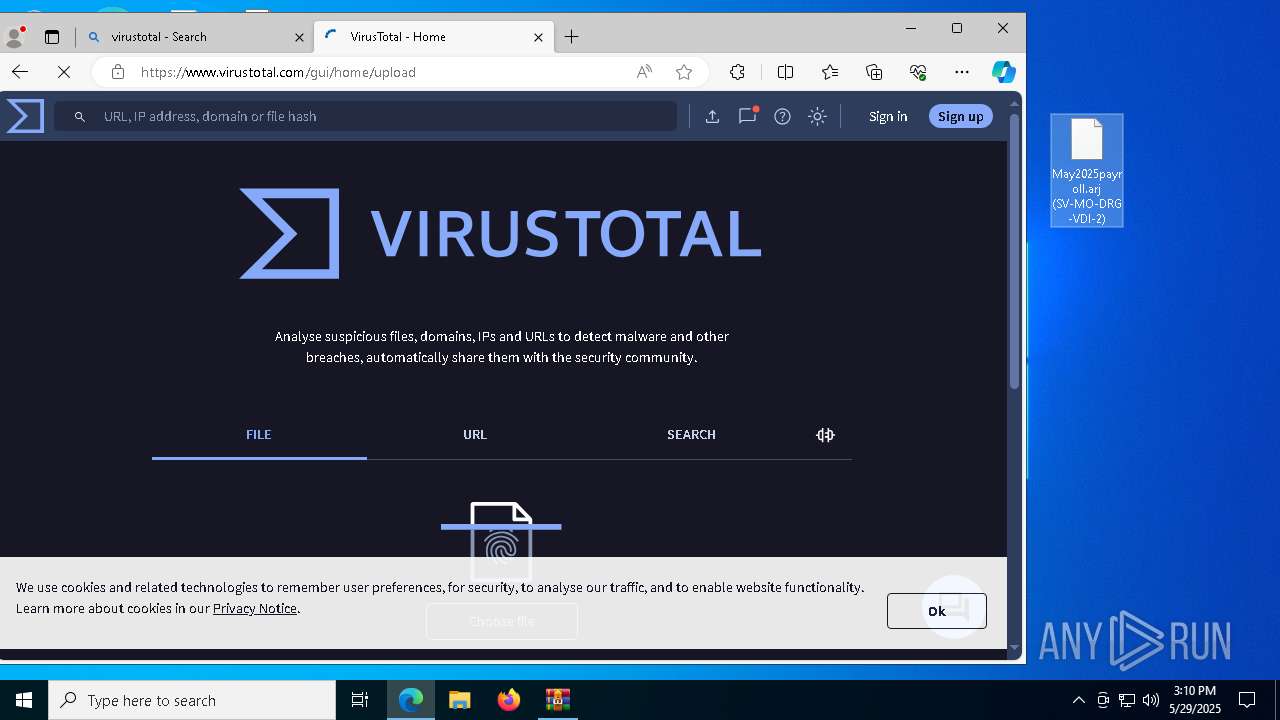1280x720 pixels.
Task: Open Firefox from taskbar
Action: click(x=508, y=700)
